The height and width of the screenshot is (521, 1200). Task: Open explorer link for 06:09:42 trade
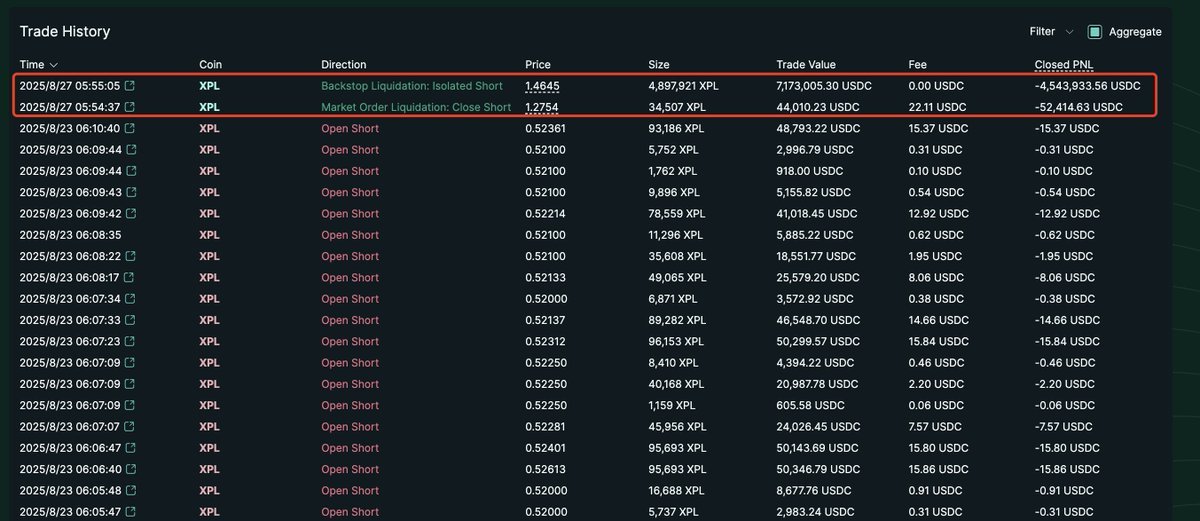[130, 214]
